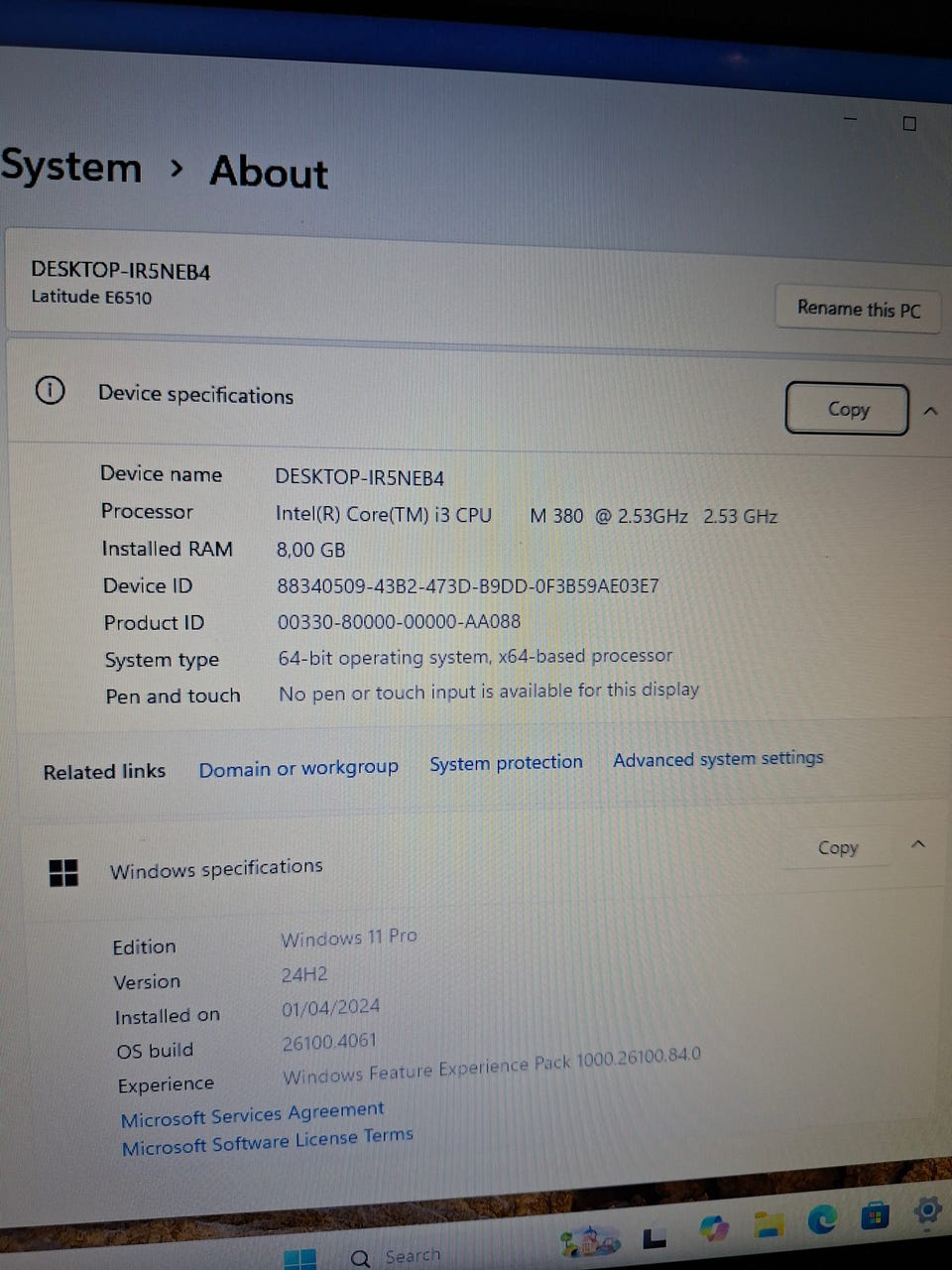Select the Device ID value 88340509-43B2
Image resolution: width=952 pixels, height=1270 pixels.
click(x=467, y=585)
